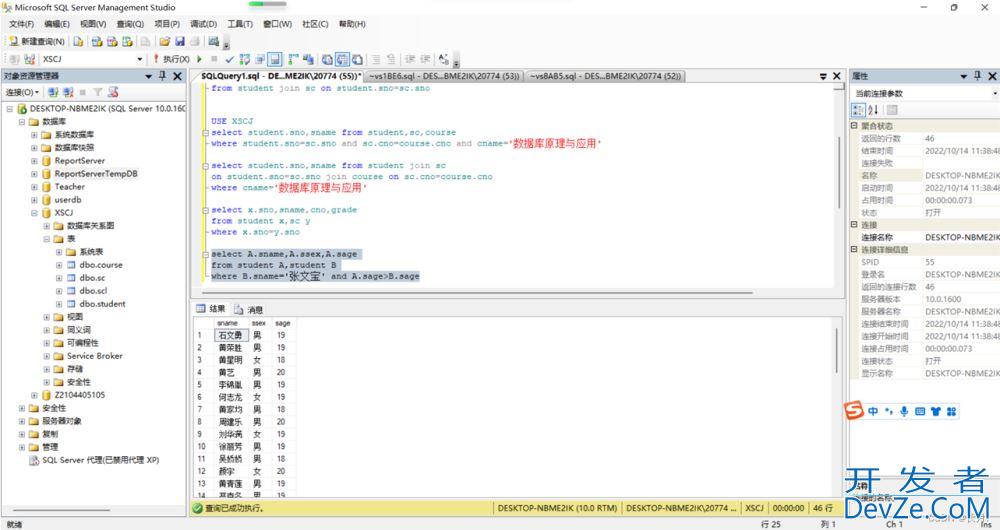Expand the dbo.student table node
The width and height of the screenshot is (1000, 530).
coord(59,304)
